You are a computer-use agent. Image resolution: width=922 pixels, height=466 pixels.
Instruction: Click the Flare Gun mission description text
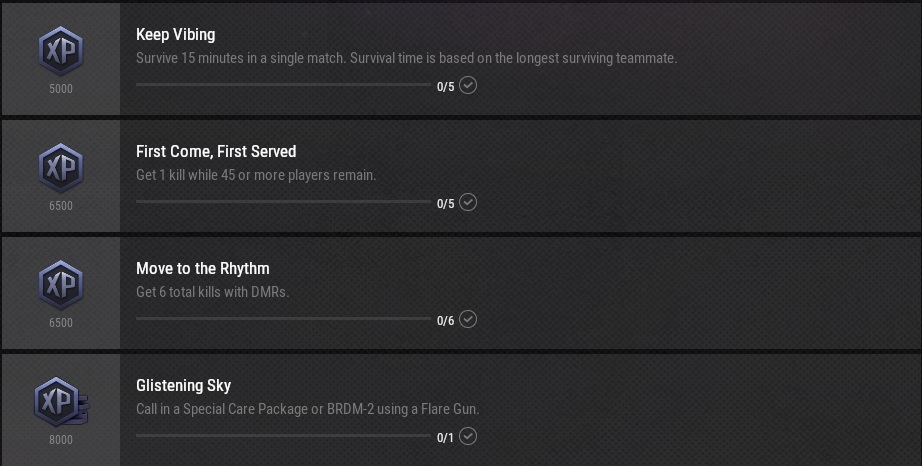pos(307,409)
